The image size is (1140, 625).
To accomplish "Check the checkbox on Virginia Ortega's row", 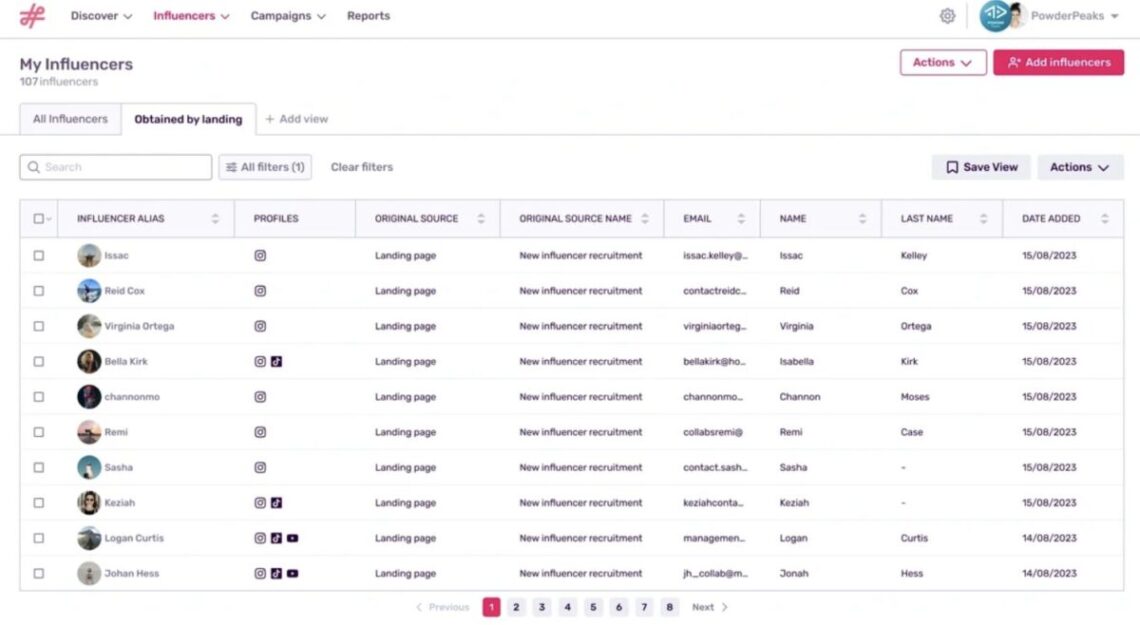I will tap(38, 326).
